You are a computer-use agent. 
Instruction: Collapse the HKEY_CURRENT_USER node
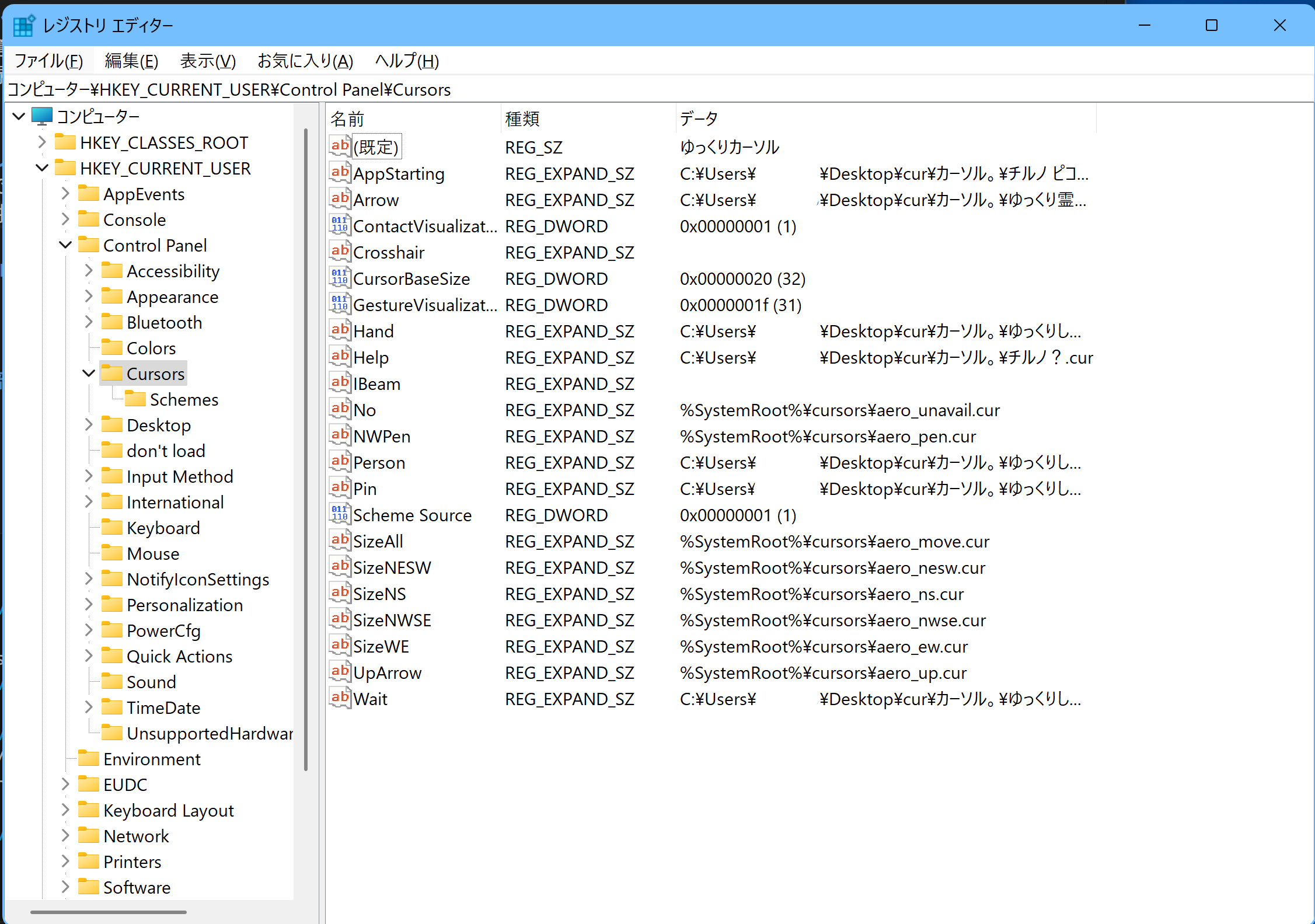click(42, 168)
